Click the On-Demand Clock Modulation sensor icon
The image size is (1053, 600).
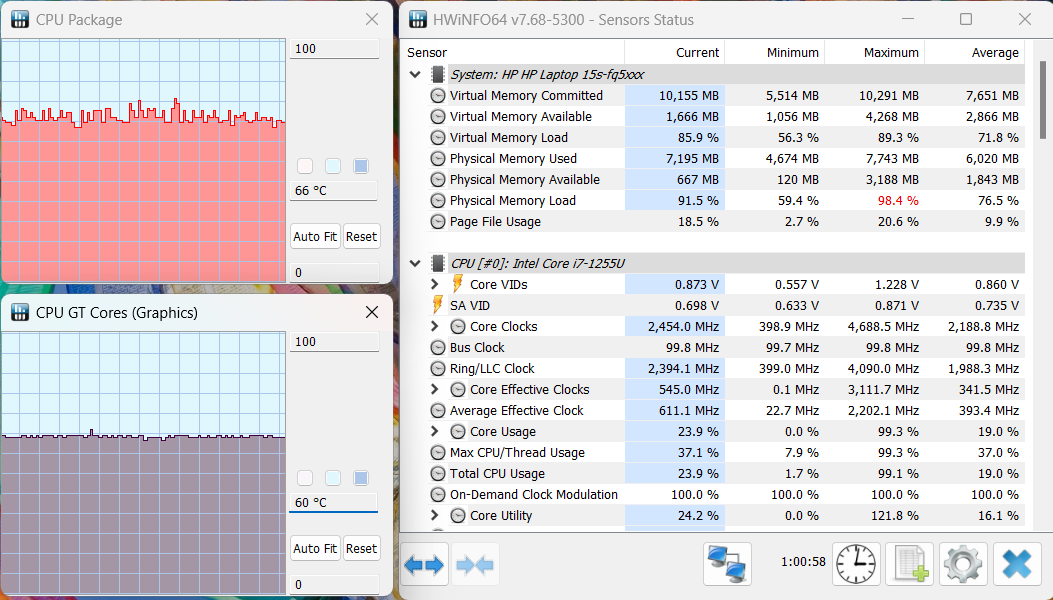438,495
